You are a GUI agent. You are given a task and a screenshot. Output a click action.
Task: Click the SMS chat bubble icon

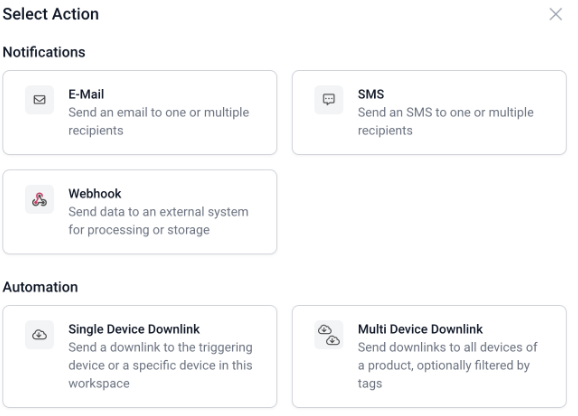(x=329, y=100)
